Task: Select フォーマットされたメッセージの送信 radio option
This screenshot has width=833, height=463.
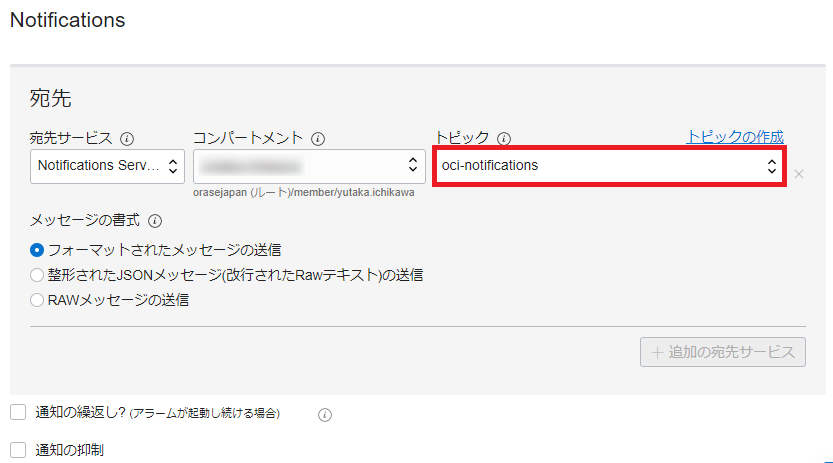Action: (37, 249)
